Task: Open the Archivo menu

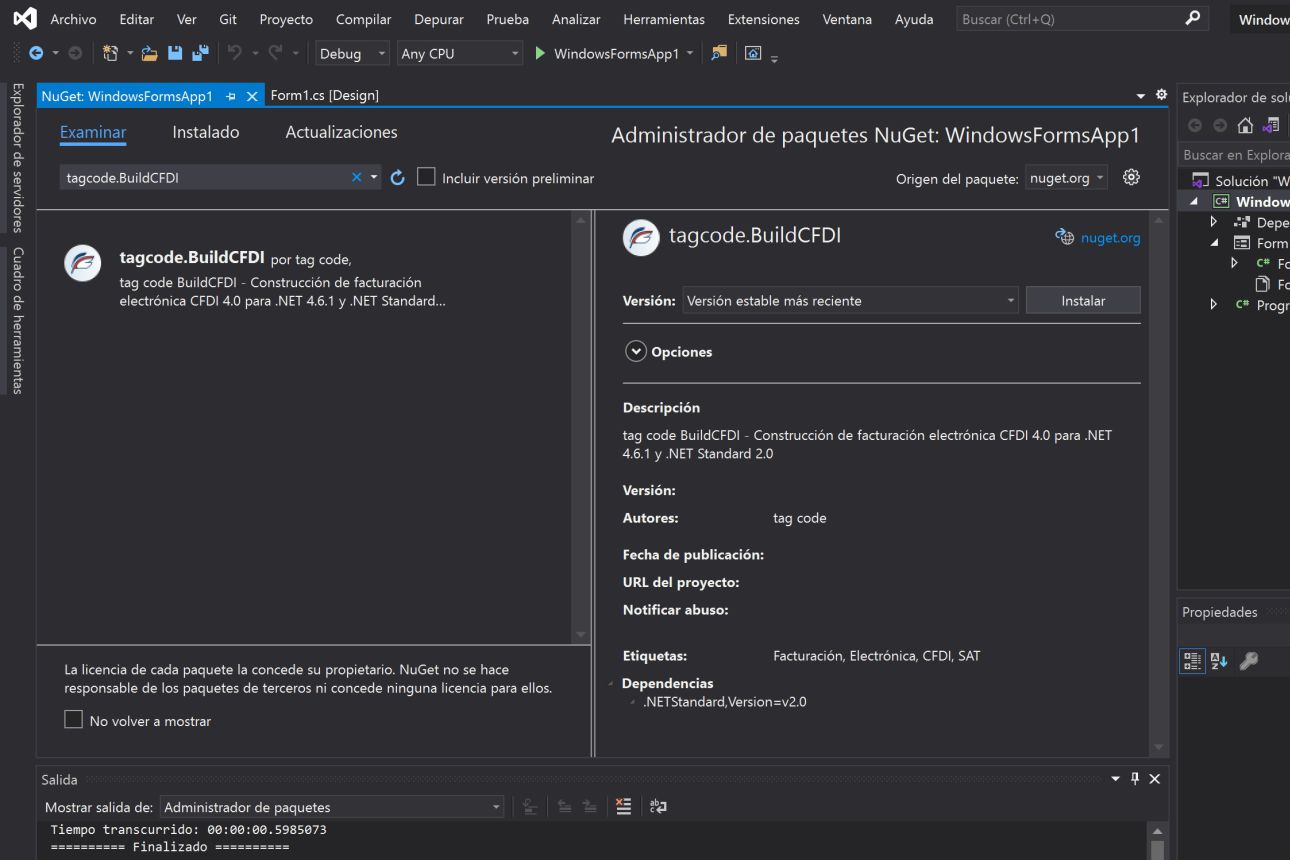Action: click(x=73, y=19)
